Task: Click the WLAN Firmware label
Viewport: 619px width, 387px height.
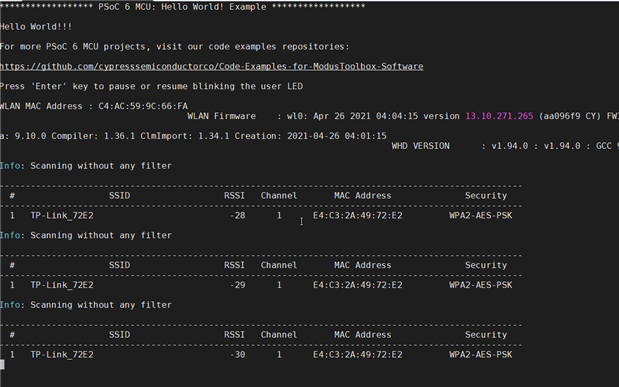Action: [x=221, y=116]
